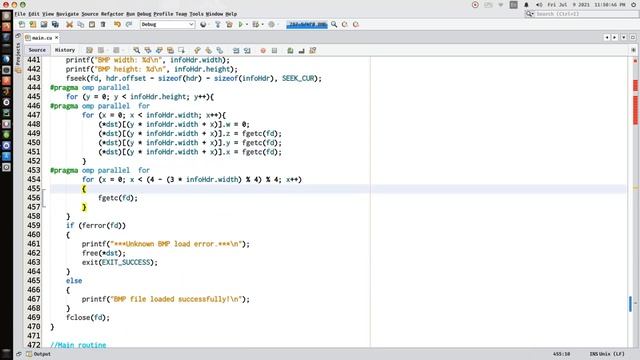Close the main.cu tab

[x=56, y=38]
